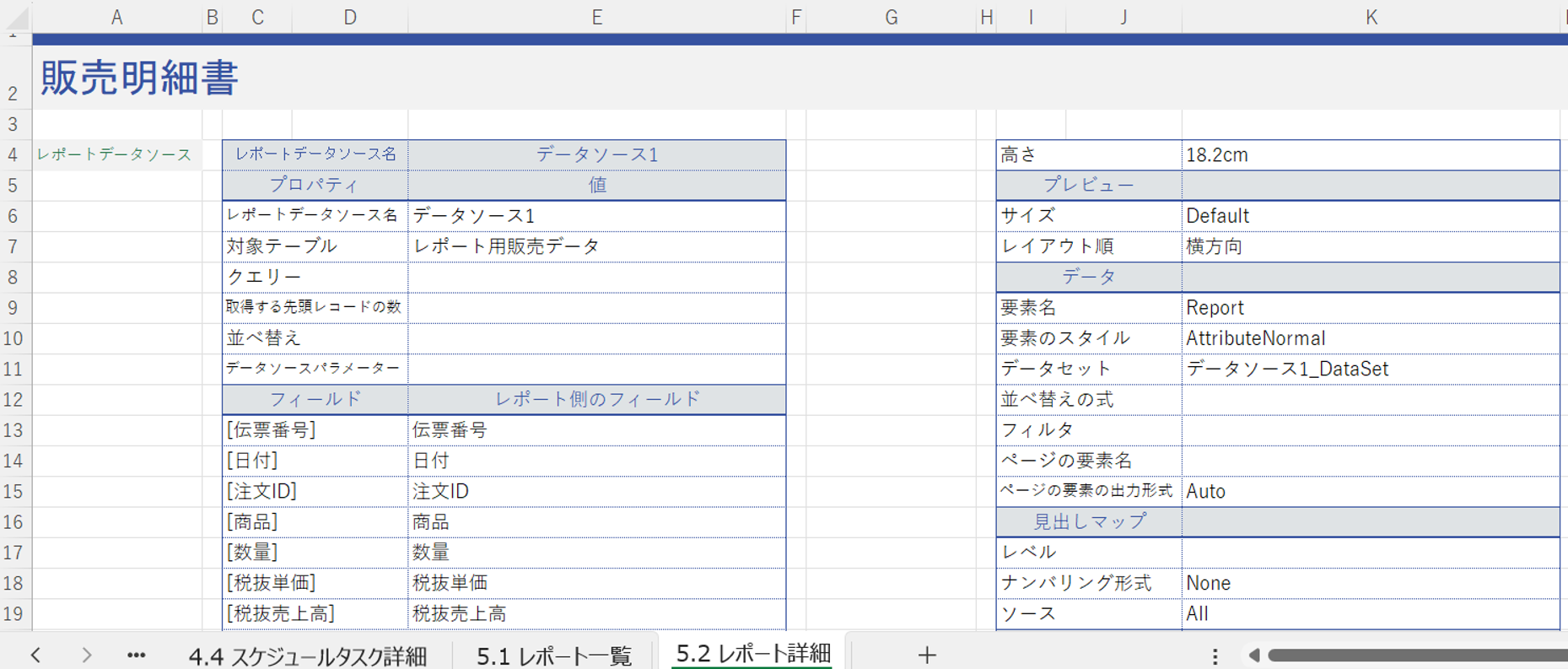The image size is (1568, 669).
Task: Click the horizontal scrollbar left arrow
Action: [1254, 655]
